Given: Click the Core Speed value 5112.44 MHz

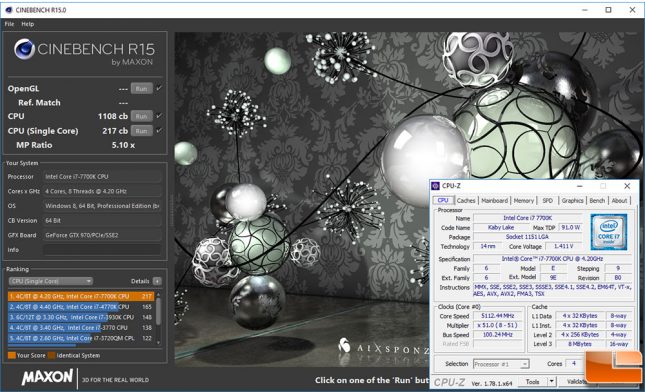Looking at the screenshot, I should 498,316.
